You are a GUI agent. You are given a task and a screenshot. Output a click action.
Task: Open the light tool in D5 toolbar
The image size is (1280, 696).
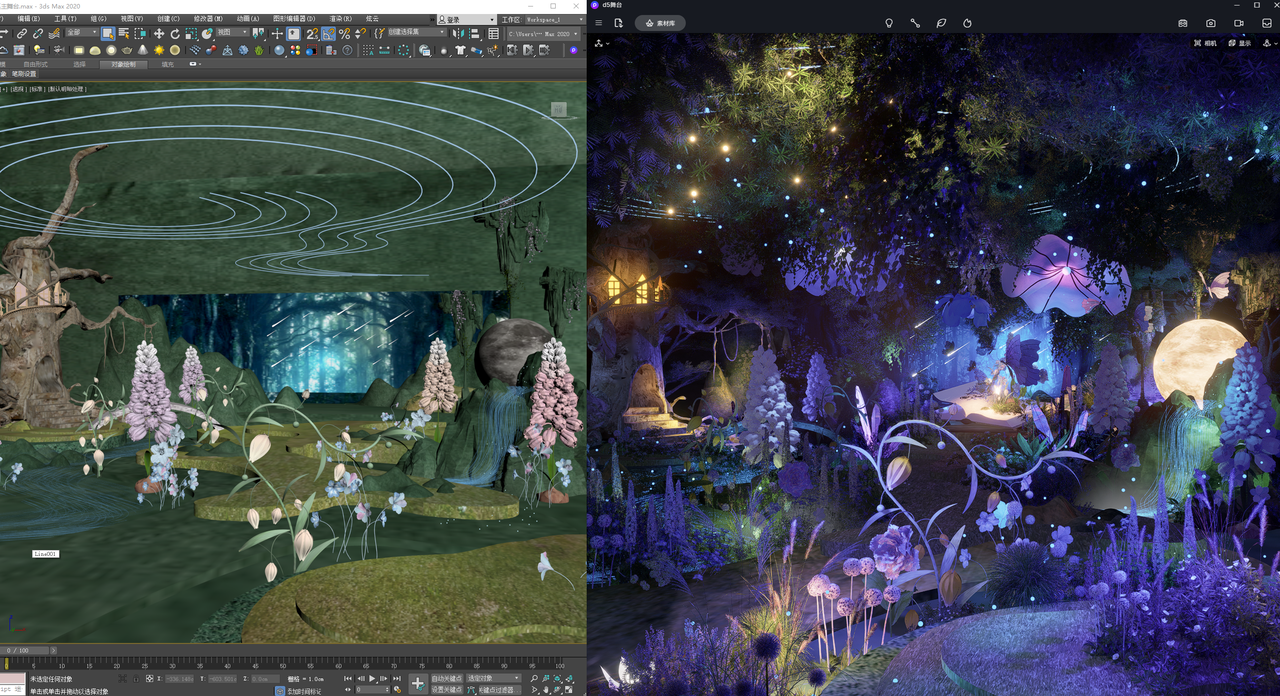point(888,23)
